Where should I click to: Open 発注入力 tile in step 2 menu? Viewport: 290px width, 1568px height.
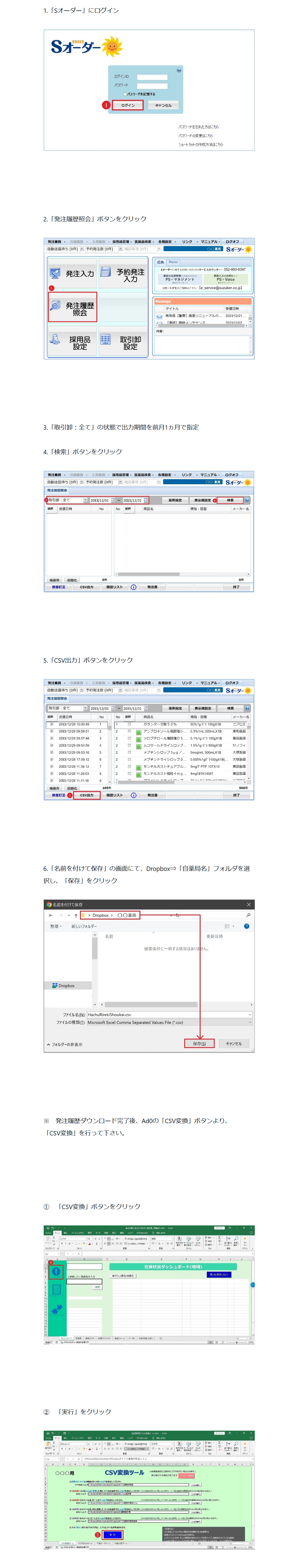click(73, 274)
